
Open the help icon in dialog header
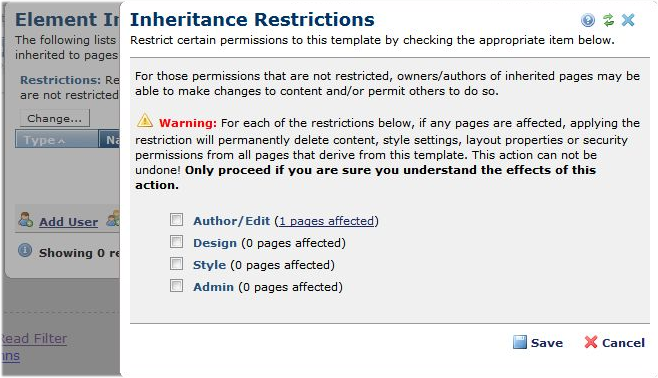pos(588,20)
